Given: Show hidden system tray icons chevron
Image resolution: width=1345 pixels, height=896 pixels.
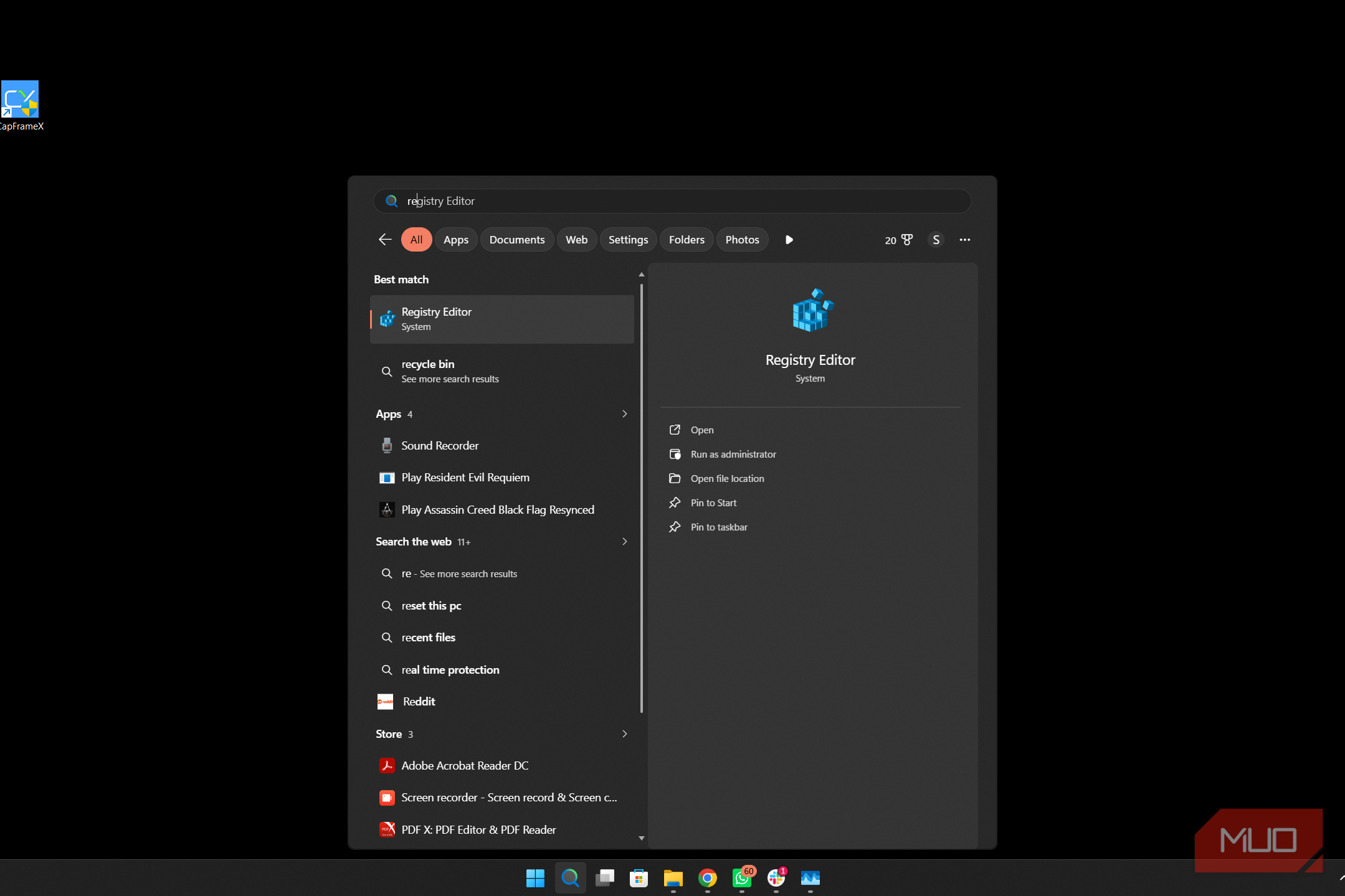Looking at the screenshot, I should [x=1341, y=878].
